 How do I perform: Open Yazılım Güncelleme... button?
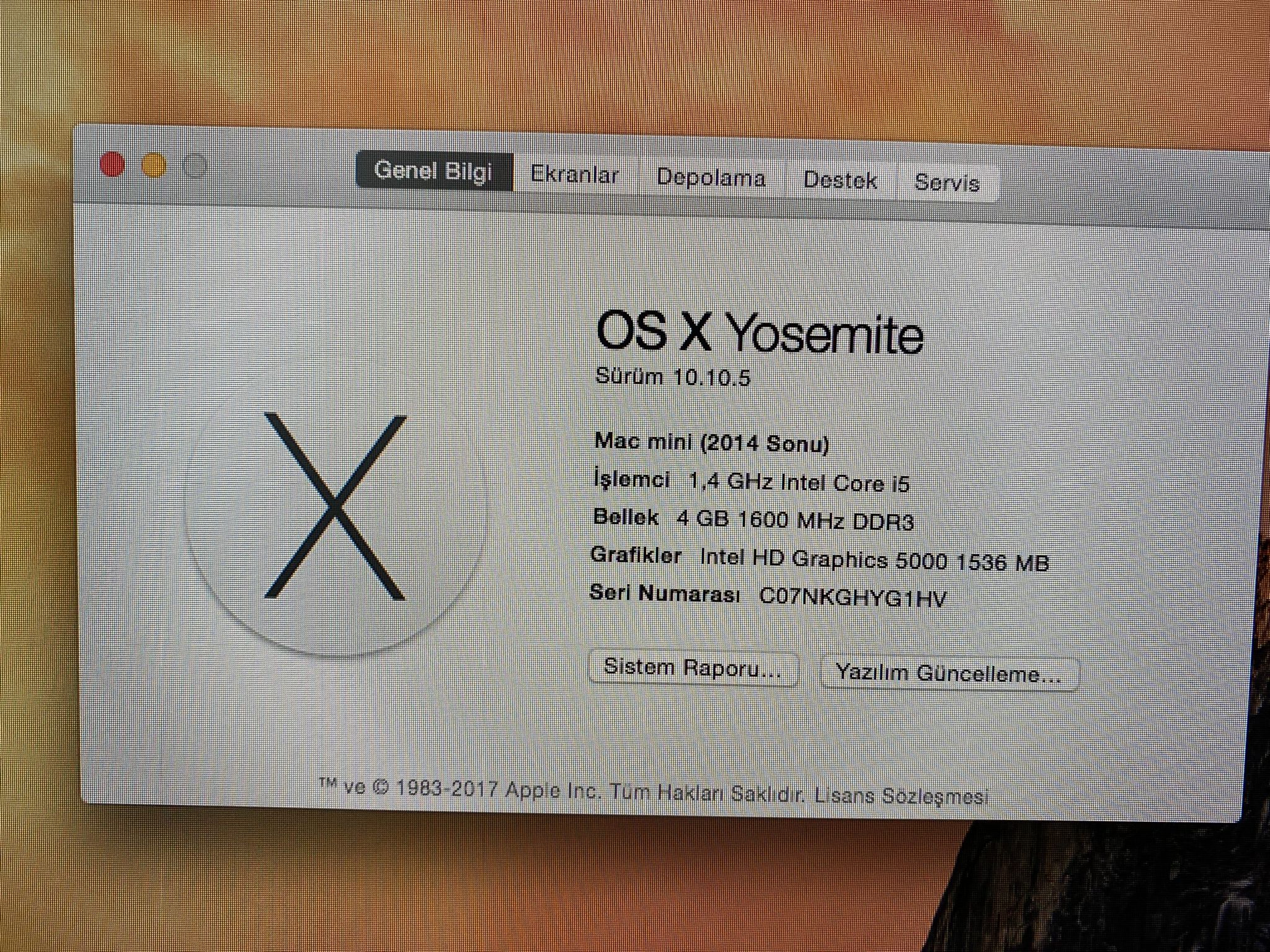click(949, 673)
